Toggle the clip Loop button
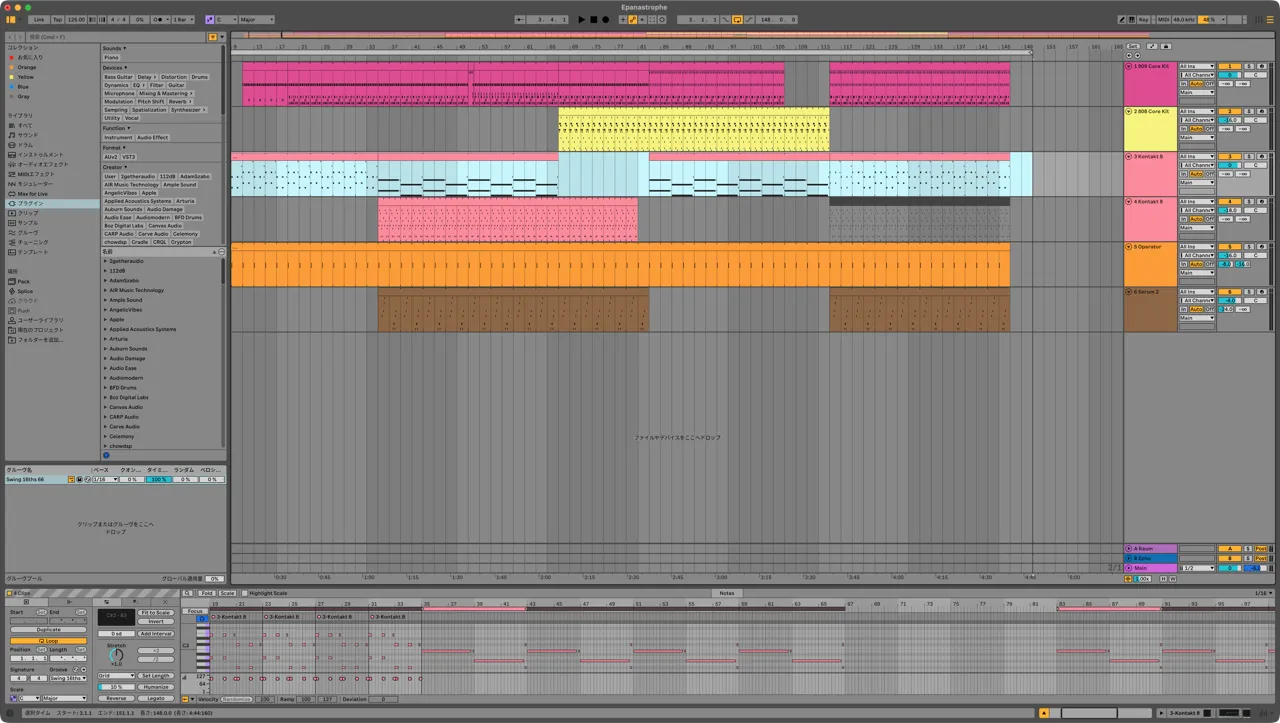Image resolution: width=1280 pixels, height=723 pixels. pyautogui.click(x=48, y=641)
